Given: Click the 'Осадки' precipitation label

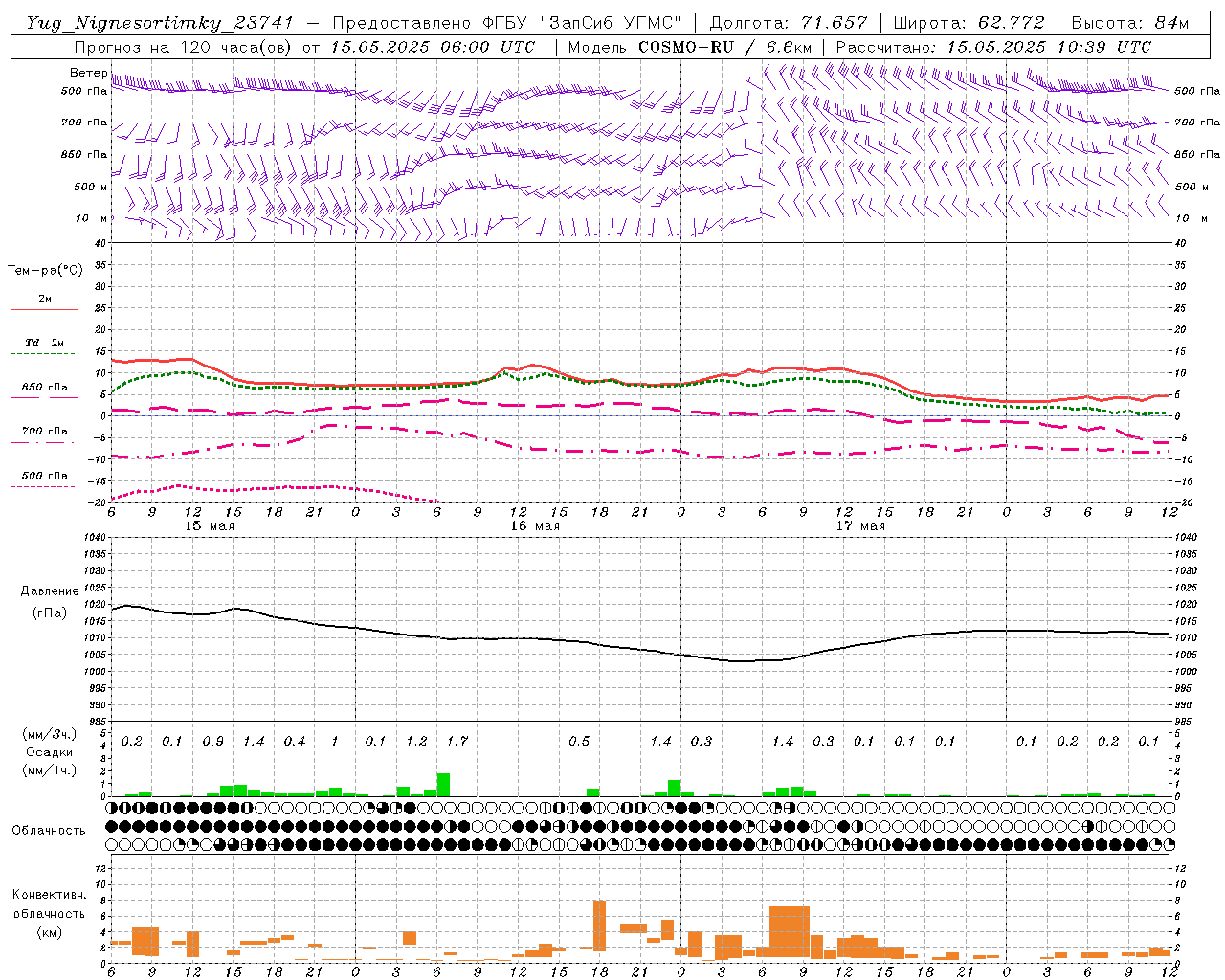Looking at the screenshot, I should pyautogui.click(x=50, y=752).
